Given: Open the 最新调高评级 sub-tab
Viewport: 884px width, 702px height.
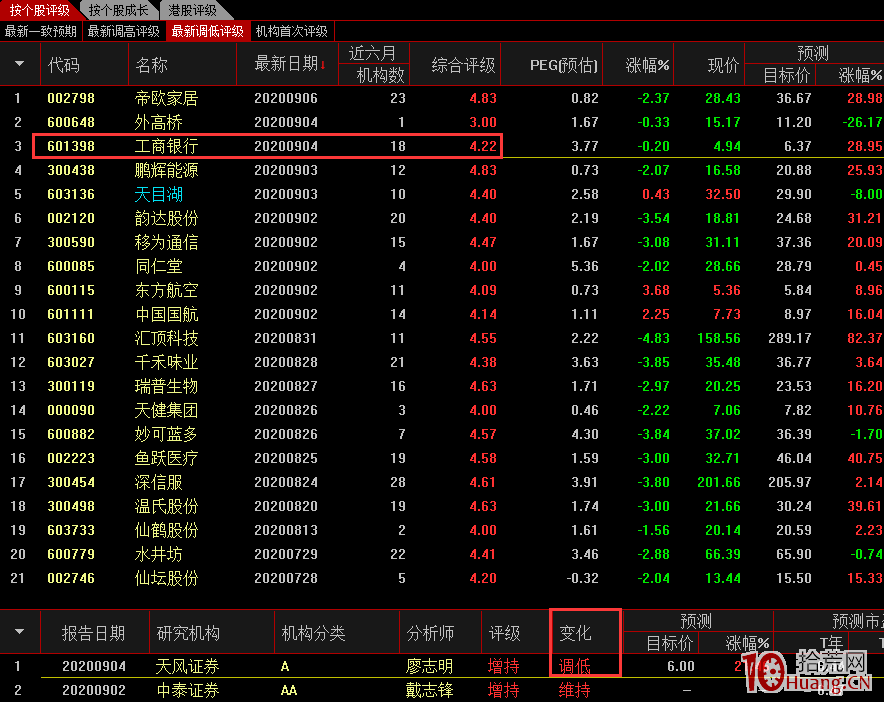Looking at the screenshot, I should tap(124, 31).
